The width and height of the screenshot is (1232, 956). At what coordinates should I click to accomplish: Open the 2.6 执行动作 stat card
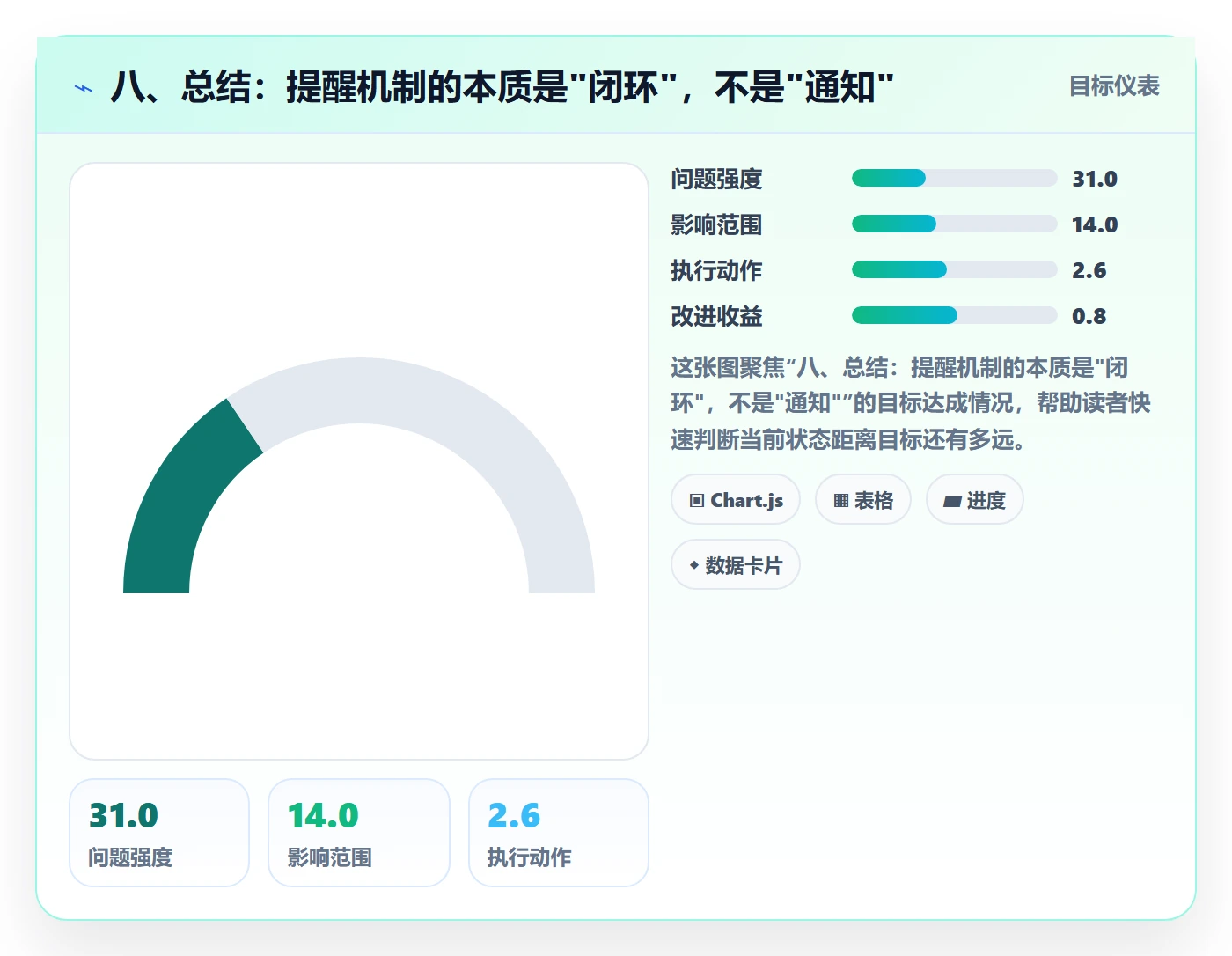(559, 833)
